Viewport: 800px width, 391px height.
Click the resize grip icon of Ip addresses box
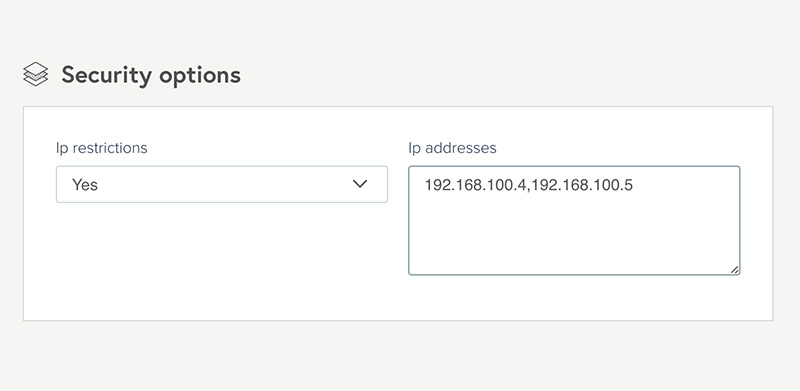[734, 270]
